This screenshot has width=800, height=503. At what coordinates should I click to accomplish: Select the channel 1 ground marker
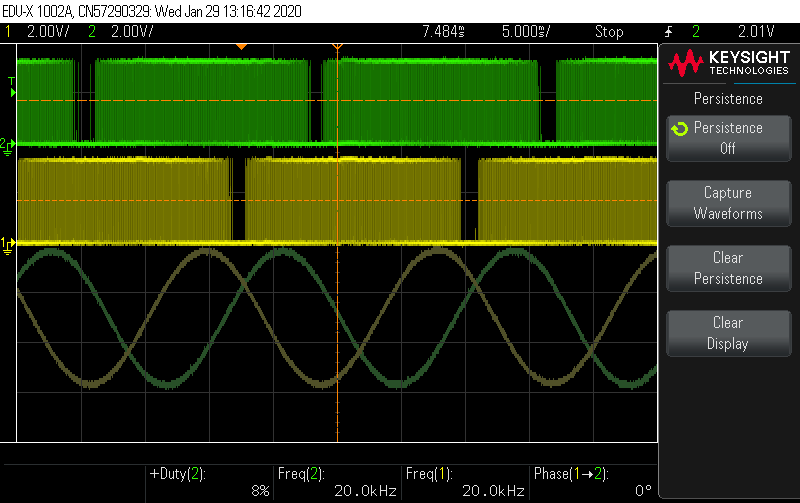tap(8, 246)
